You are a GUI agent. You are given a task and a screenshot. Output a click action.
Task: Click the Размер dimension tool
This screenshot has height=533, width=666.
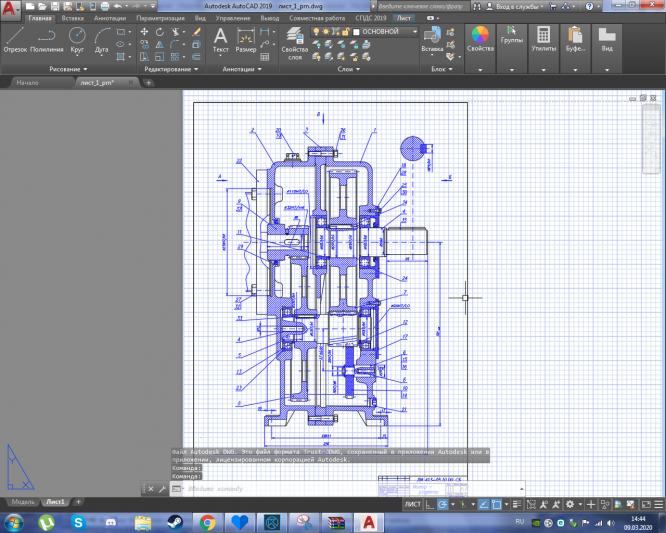pos(246,39)
